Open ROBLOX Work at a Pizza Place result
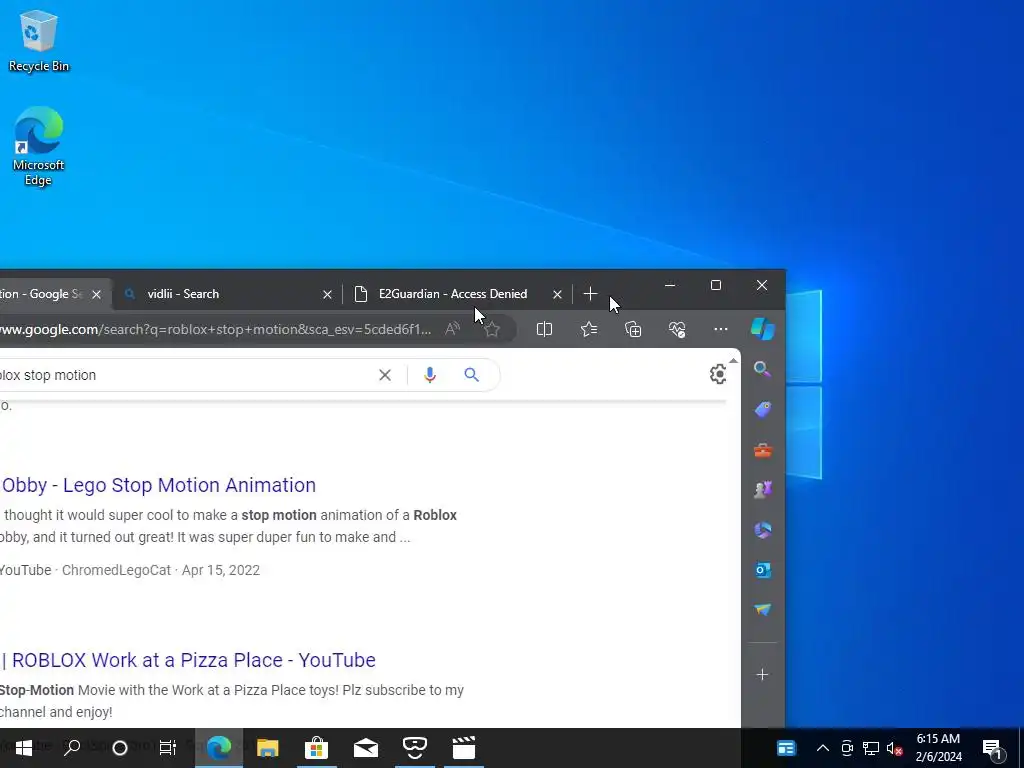The width and height of the screenshot is (1024, 768). click(188, 660)
